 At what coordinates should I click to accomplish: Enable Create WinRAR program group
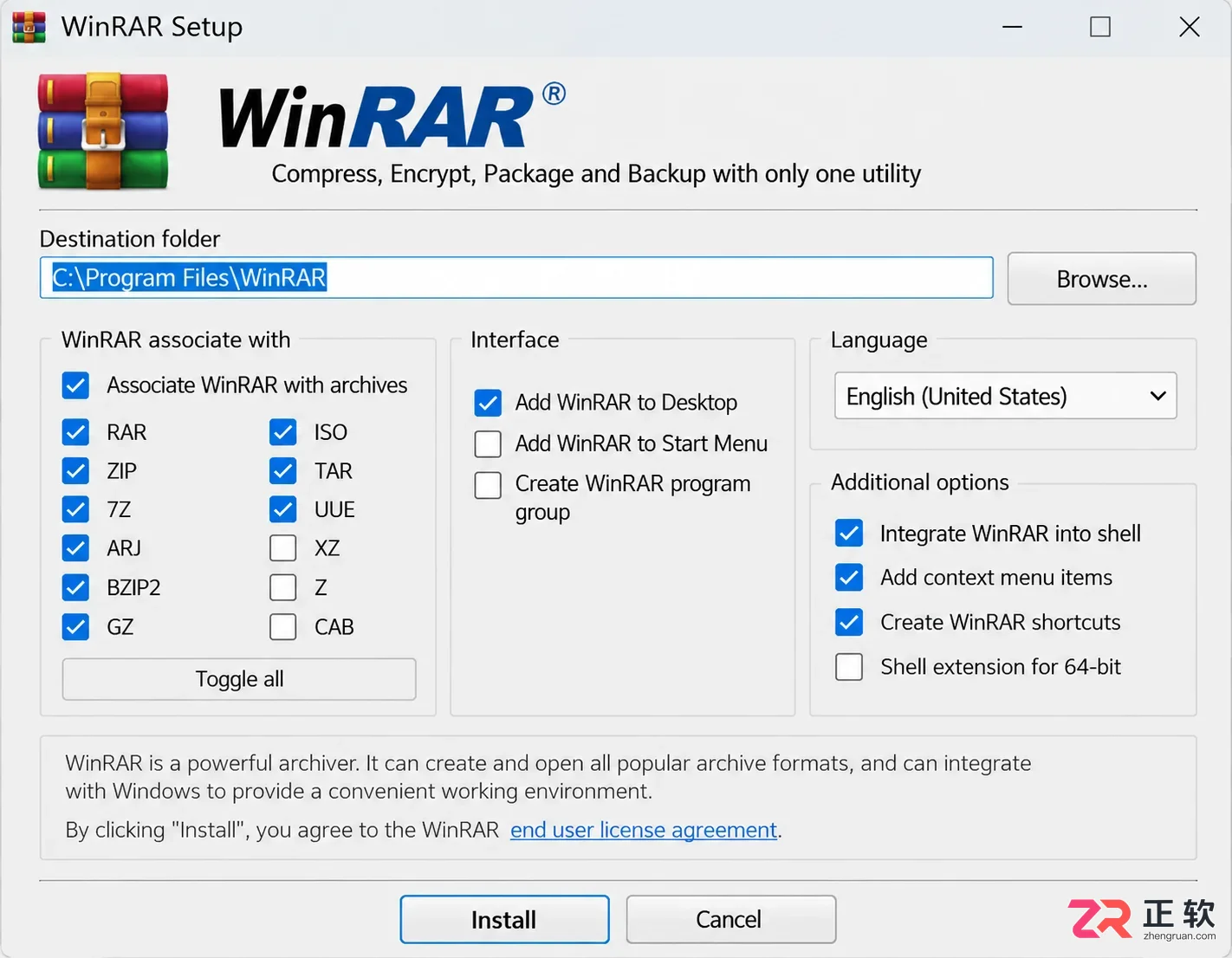click(x=488, y=485)
